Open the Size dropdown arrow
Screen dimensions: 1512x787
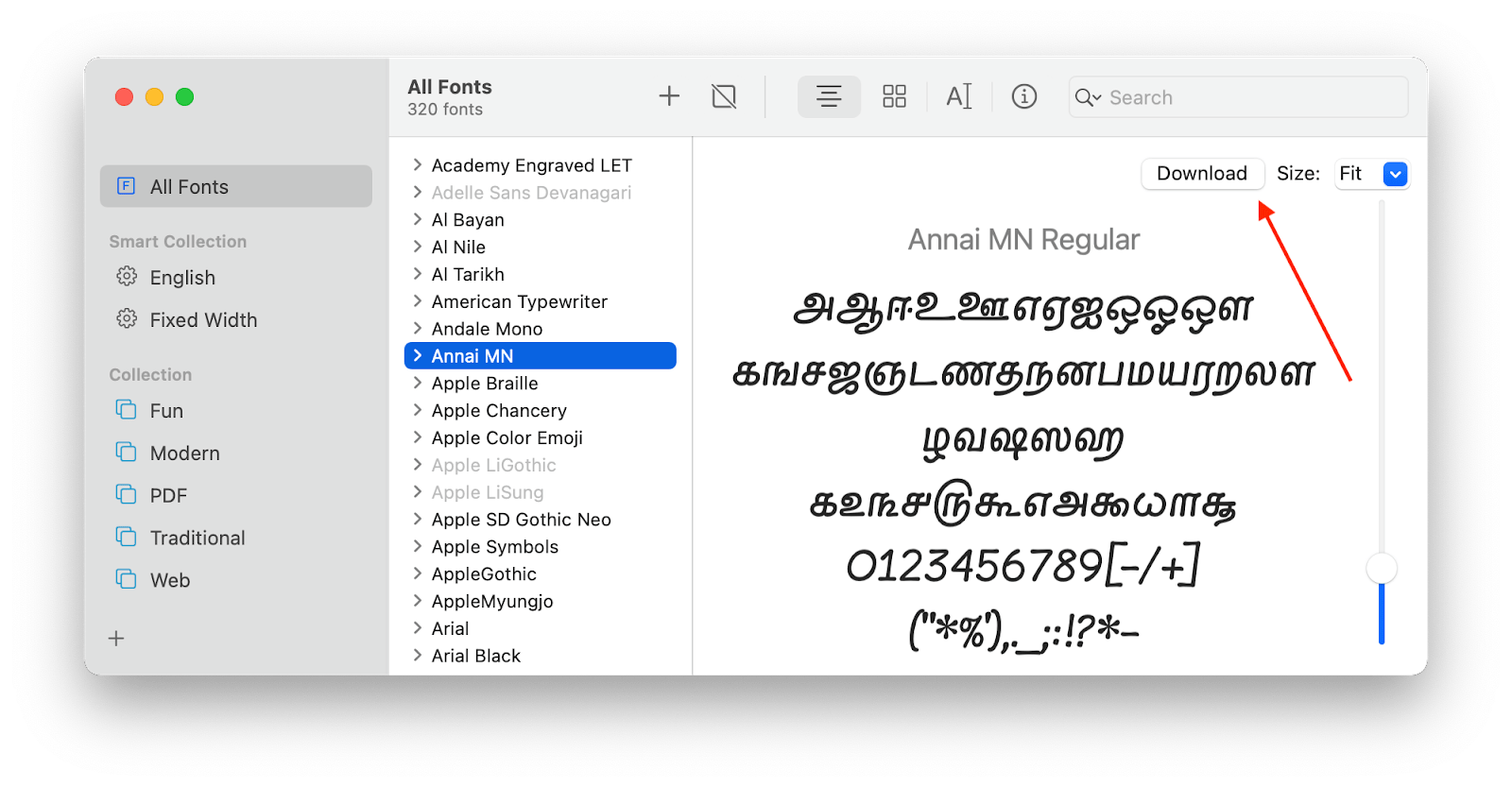click(x=1395, y=174)
